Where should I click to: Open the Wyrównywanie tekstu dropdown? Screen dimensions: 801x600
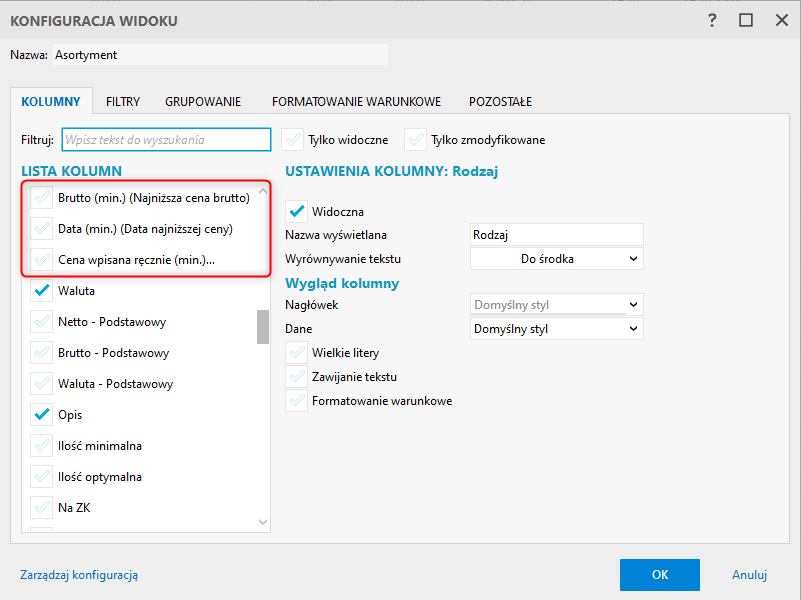[556, 259]
